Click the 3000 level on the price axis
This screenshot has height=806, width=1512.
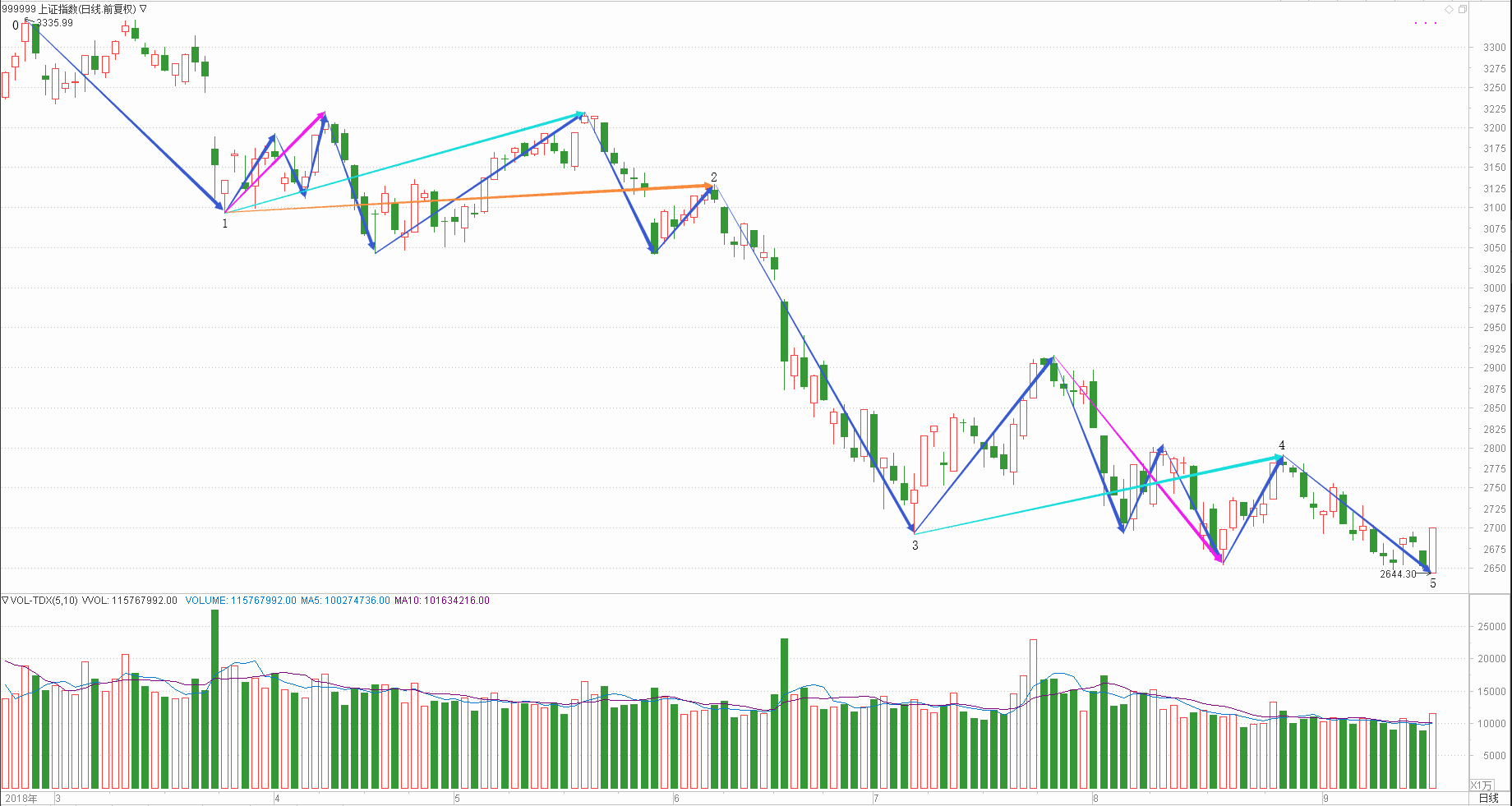tap(1494, 288)
